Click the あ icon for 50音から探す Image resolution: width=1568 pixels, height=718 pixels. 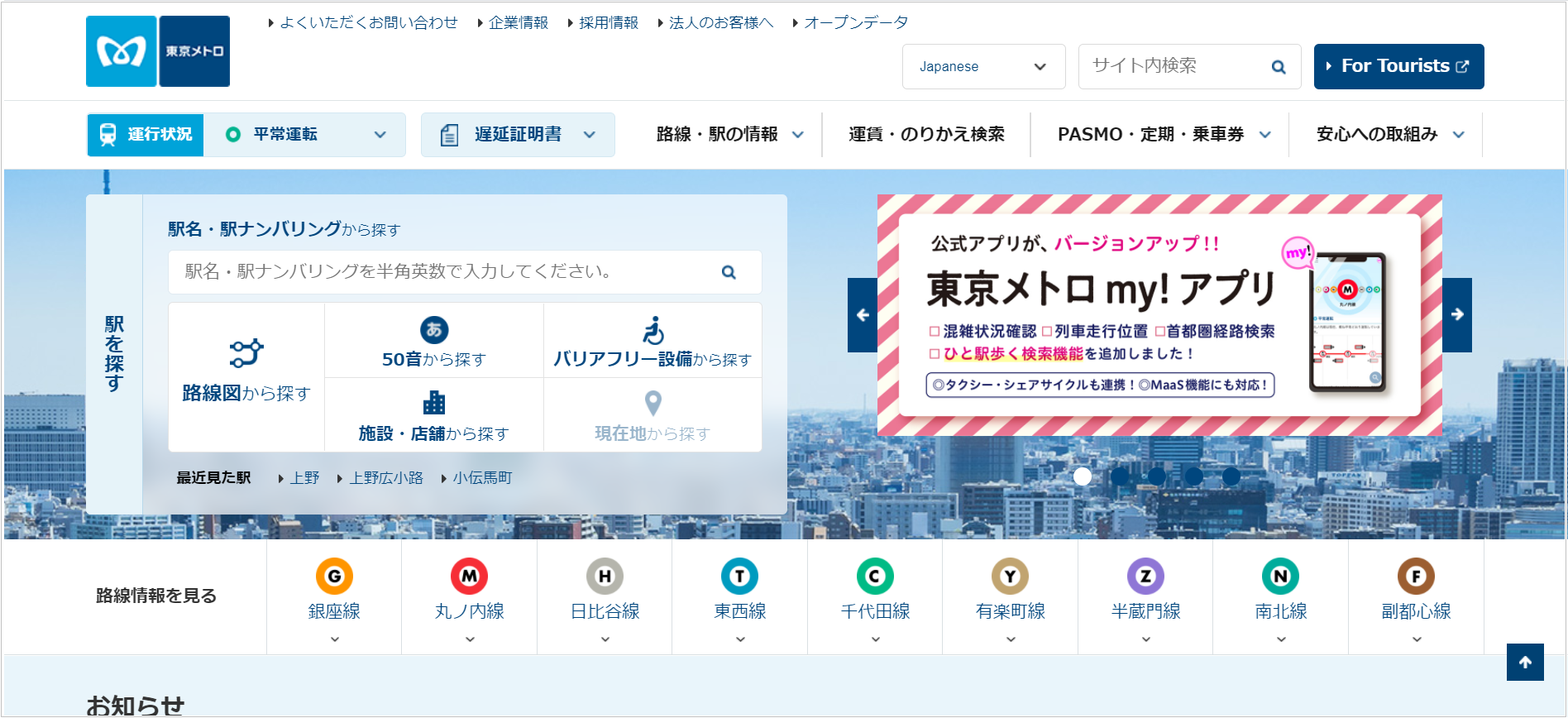(x=434, y=330)
